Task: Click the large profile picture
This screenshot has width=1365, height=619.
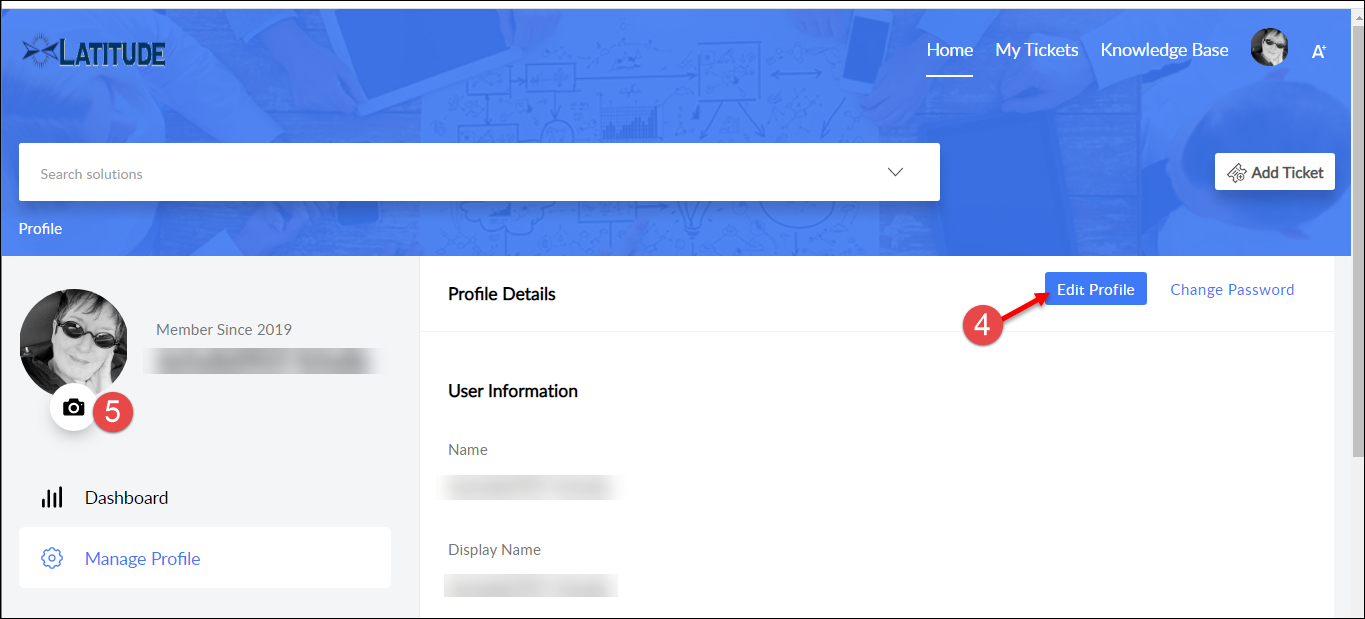Action: 73,340
